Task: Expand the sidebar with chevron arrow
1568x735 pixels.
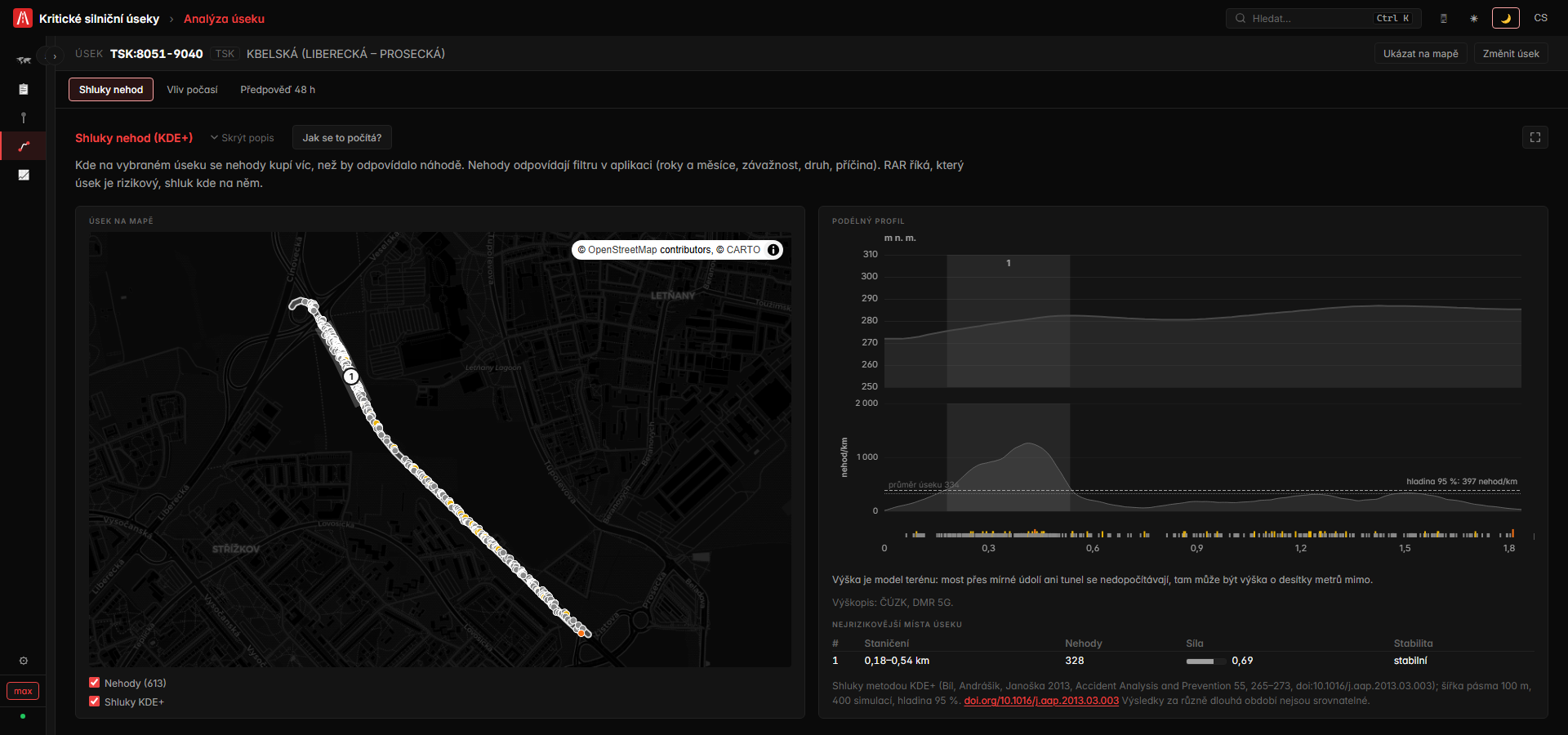Action: [x=54, y=56]
